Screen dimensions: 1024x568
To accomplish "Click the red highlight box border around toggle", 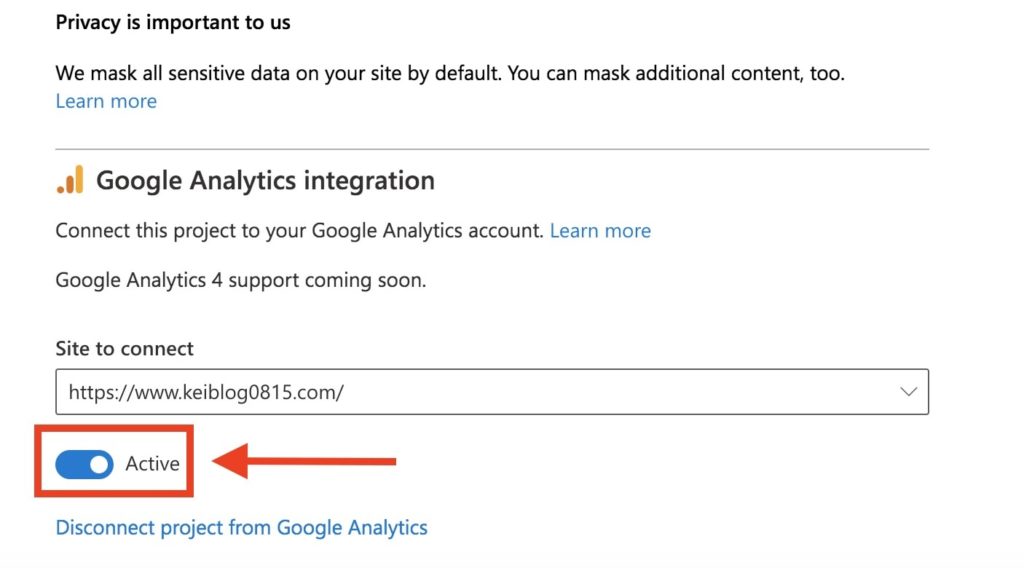I will [114, 428].
